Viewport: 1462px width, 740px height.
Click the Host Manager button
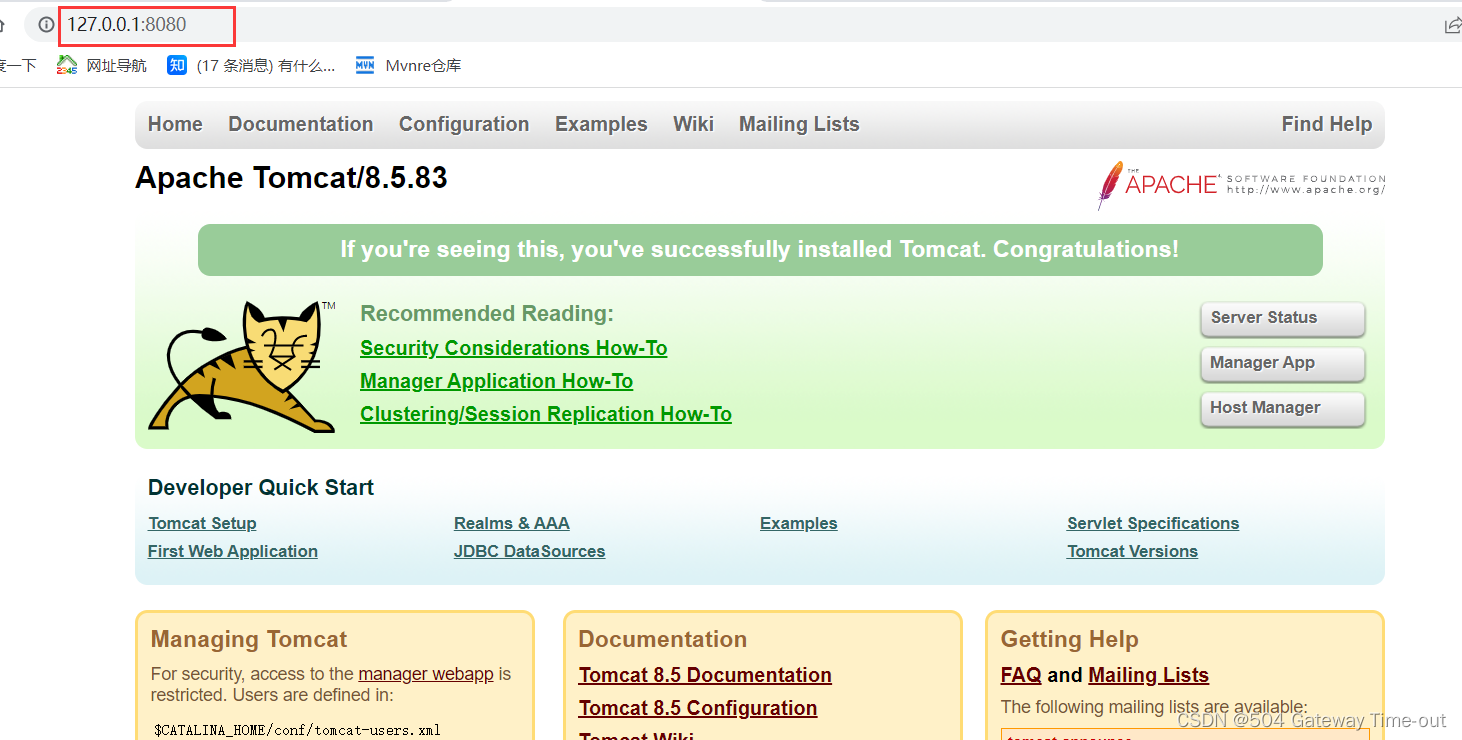[1283, 409]
